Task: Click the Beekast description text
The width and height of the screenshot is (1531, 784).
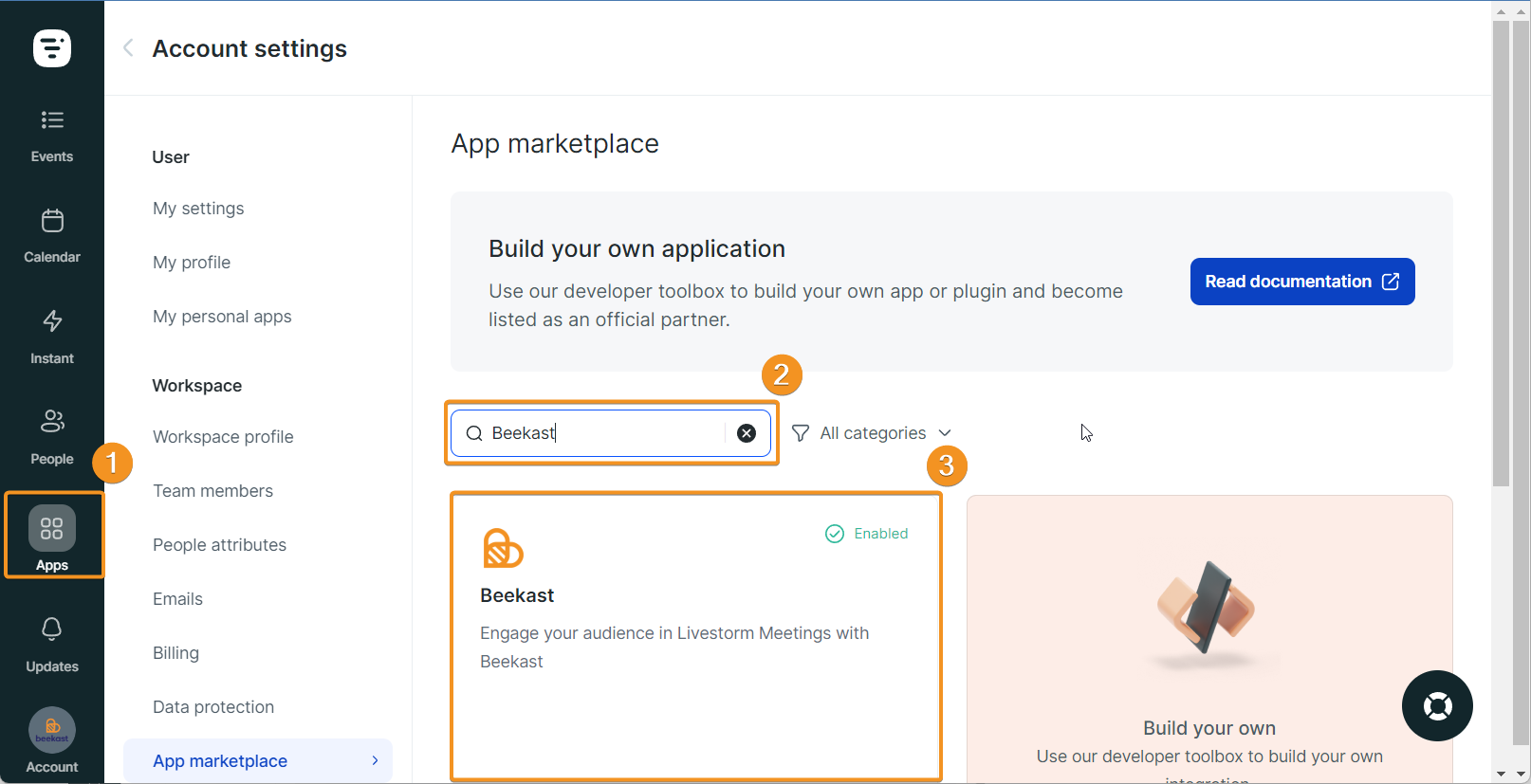Action: pyautogui.click(x=674, y=647)
